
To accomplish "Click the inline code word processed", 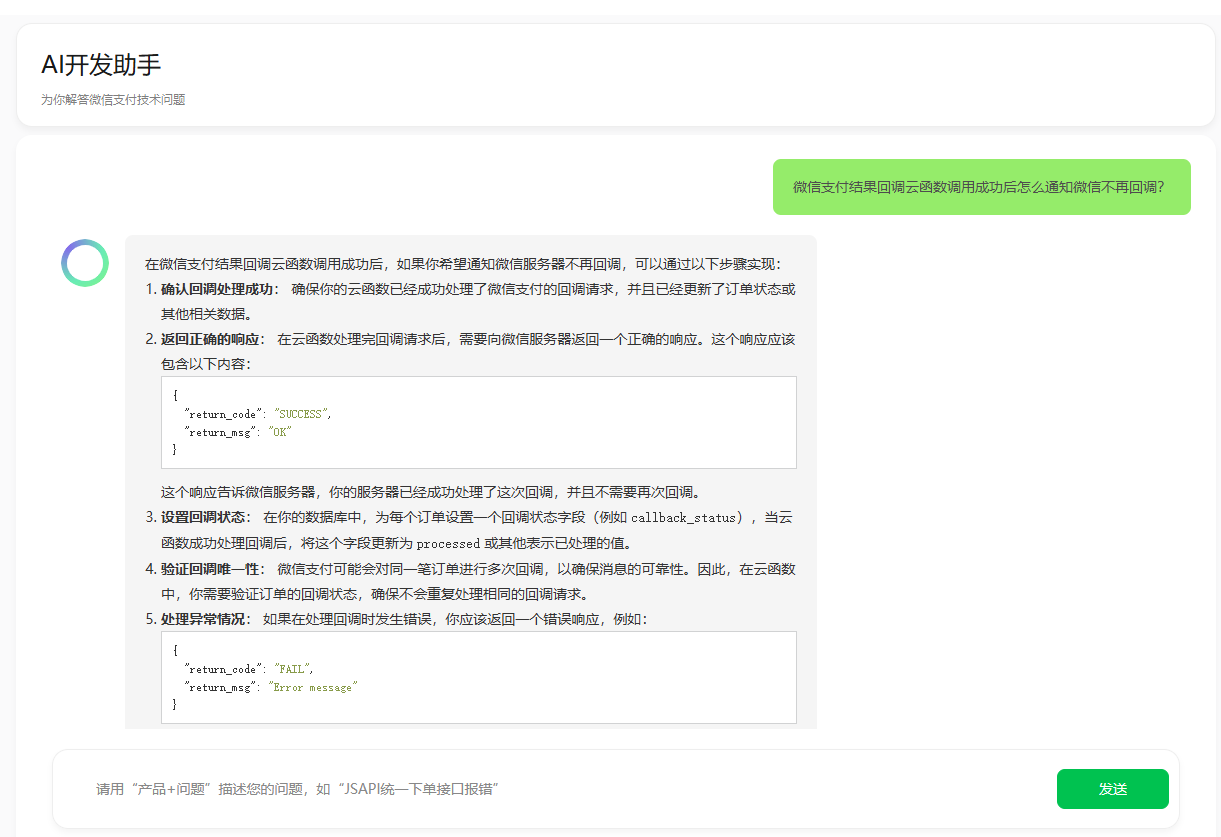I will (448, 544).
